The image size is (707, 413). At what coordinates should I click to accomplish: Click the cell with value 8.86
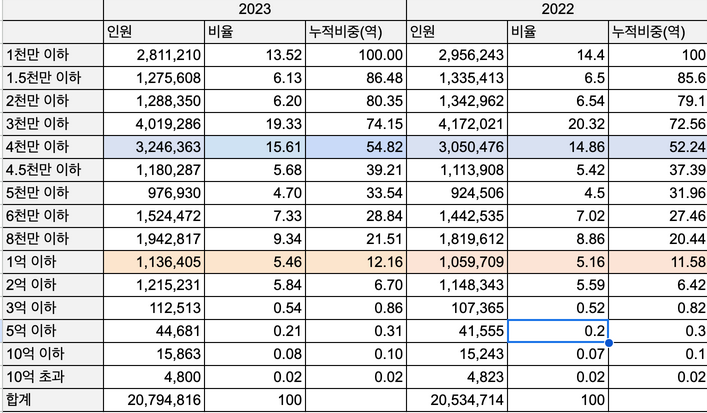pyautogui.click(x=558, y=239)
